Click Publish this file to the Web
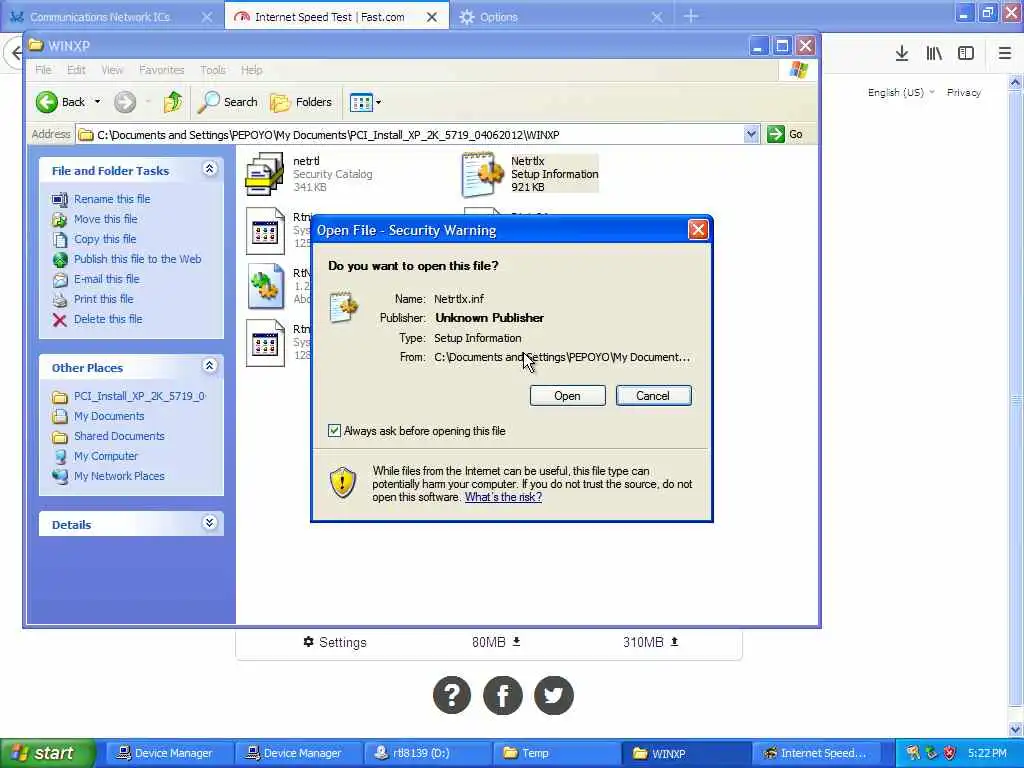This screenshot has width=1024, height=768. (137, 259)
